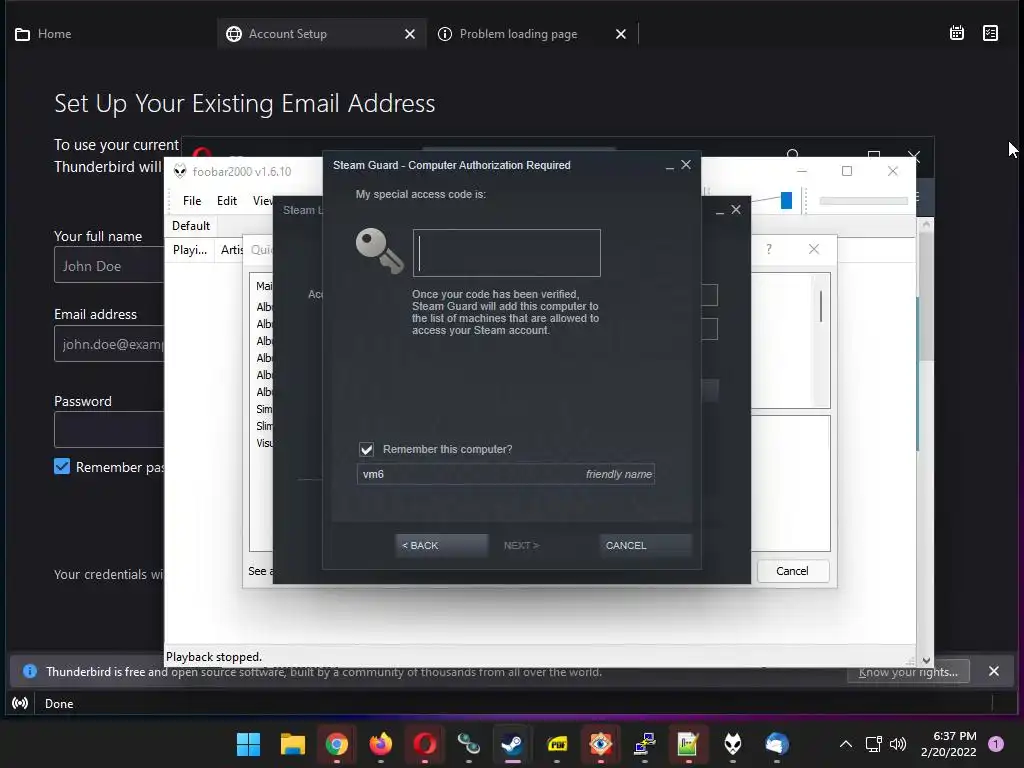Open the PDF app from the taskbar
This screenshot has width=1024, height=768.
pos(556,744)
